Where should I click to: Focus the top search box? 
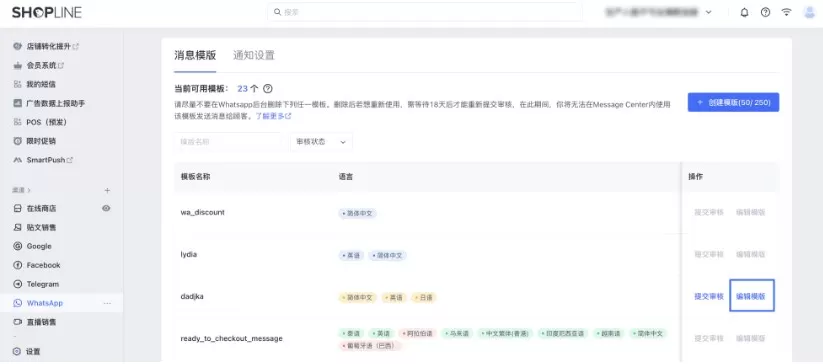pyautogui.click(x=425, y=12)
